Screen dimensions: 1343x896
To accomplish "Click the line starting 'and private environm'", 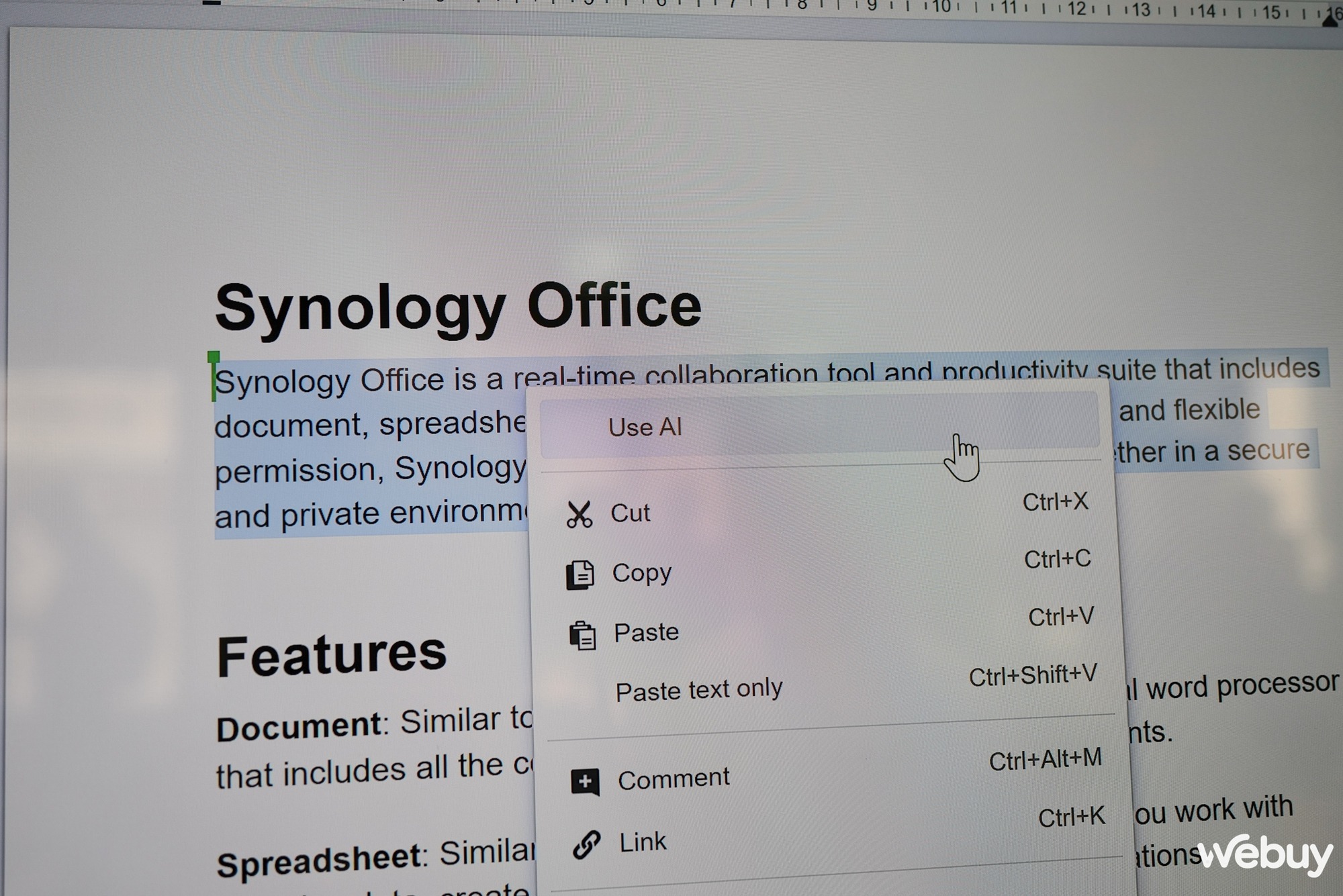I will point(371,515).
